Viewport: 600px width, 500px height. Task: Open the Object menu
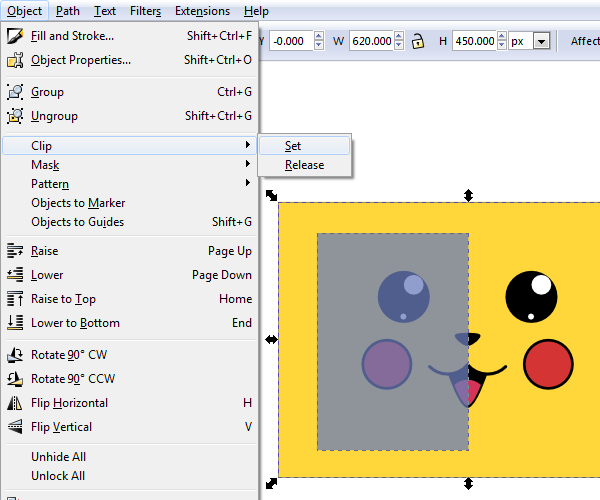coord(24,11)
